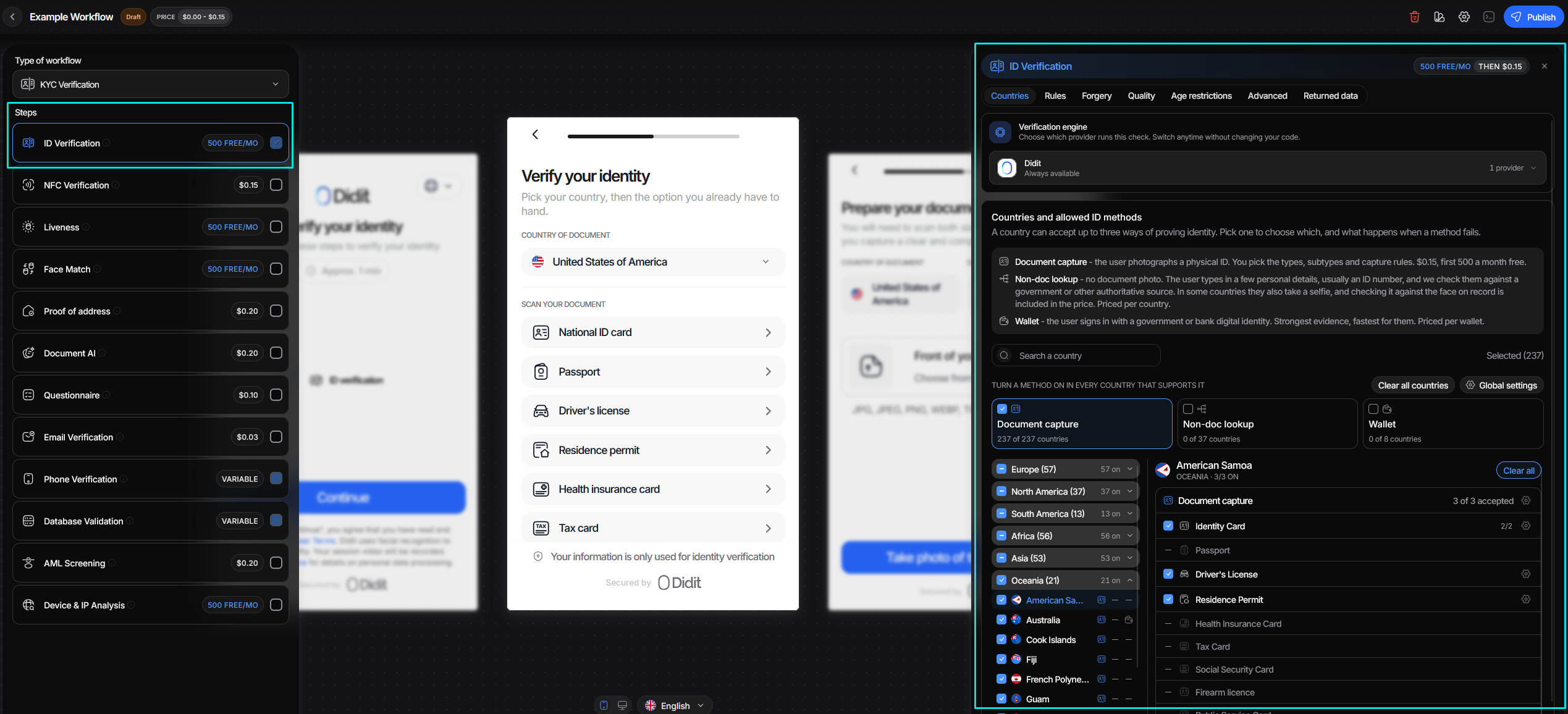Enable the Face Match step checkbox
The image size is (1568, 714).
click(x=276, y=269)
